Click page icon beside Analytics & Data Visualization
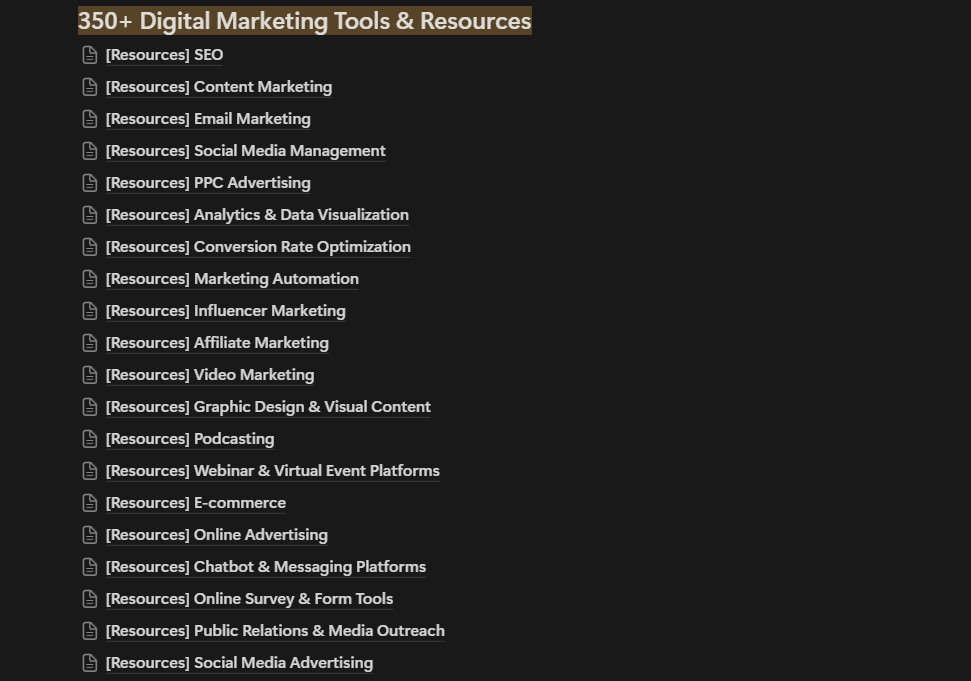 coord(90,215)
